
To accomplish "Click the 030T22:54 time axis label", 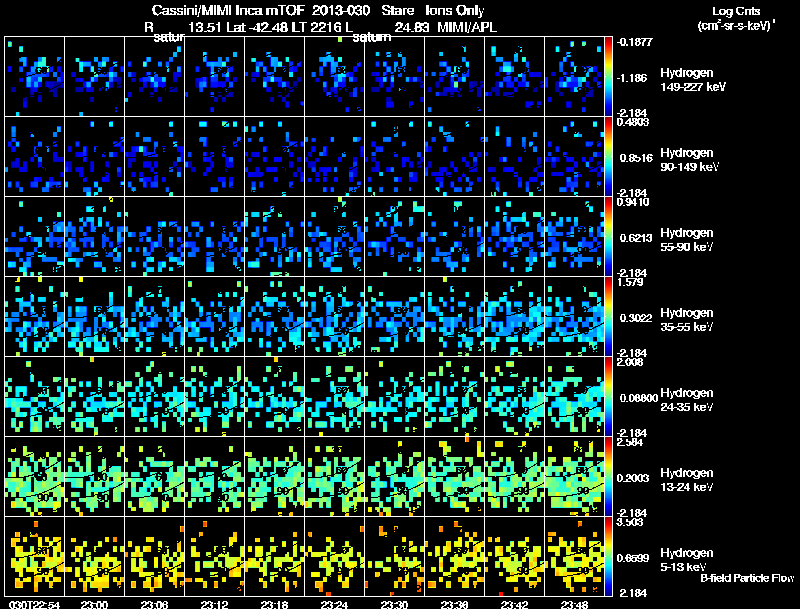I will [x=34, y=605].
